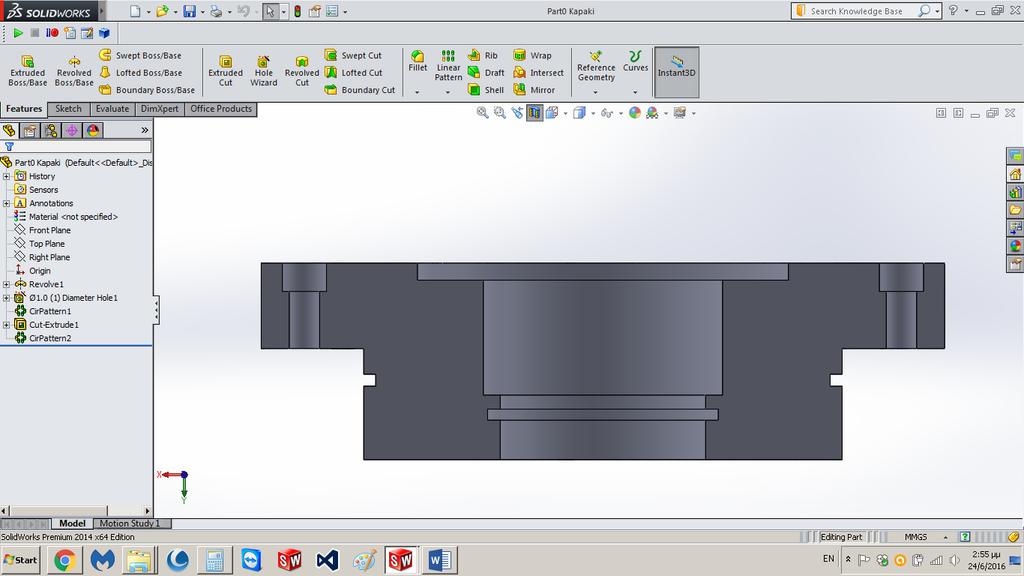Click Extruded Boss/Base tool
This screenshot has width=1024, height=576.
click(x=27, y=71)
